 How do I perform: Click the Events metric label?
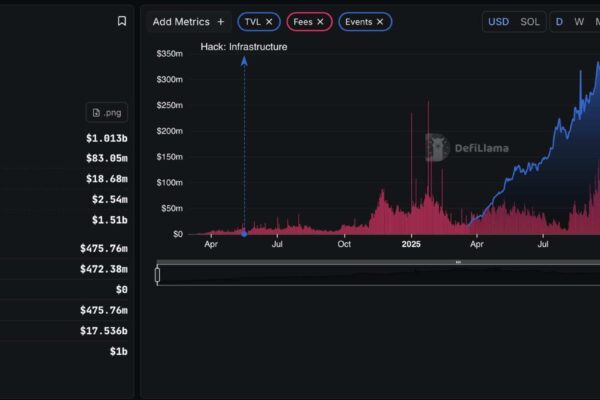tap(358, 21)
